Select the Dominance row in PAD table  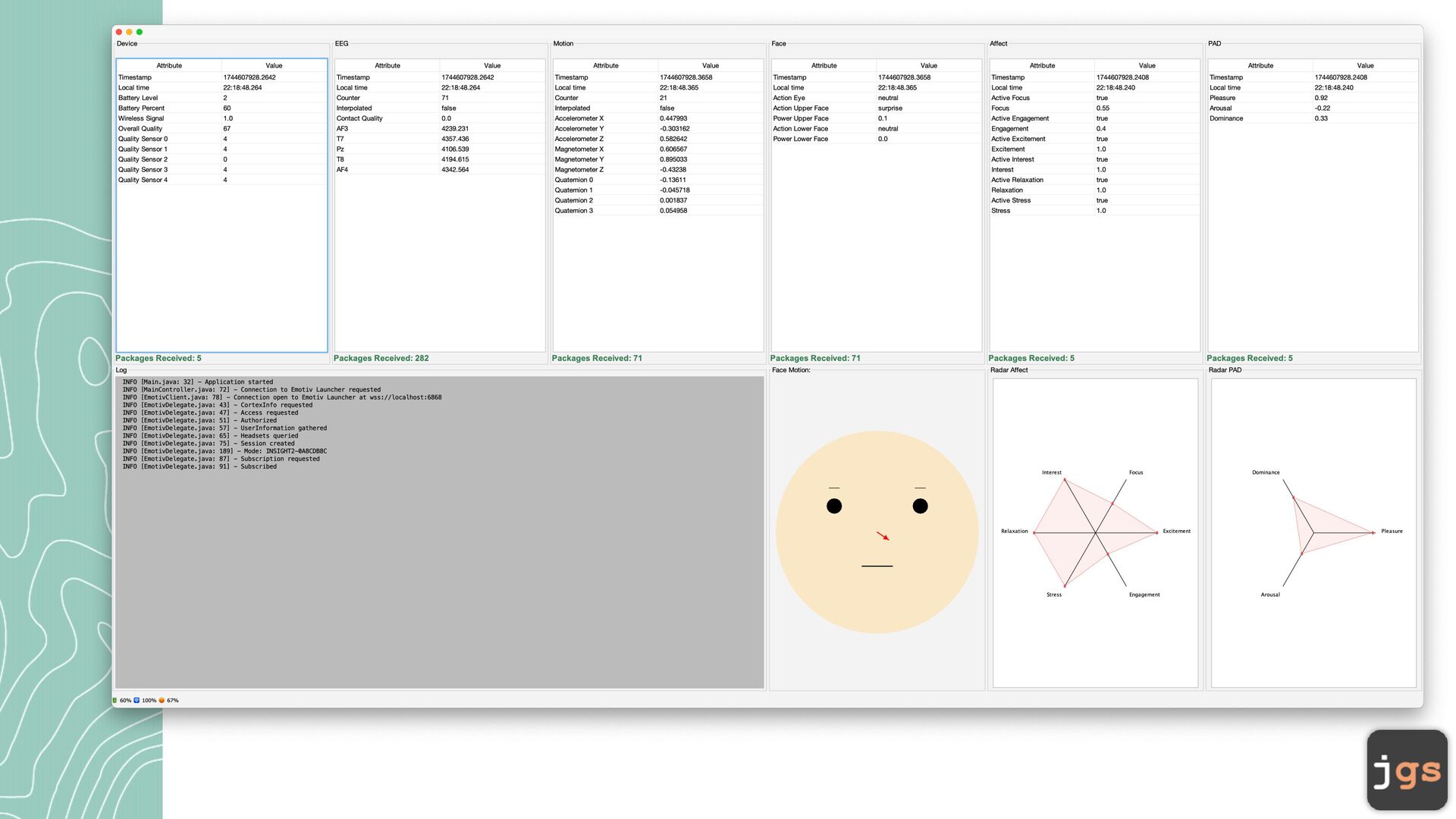pos(1312,118)
